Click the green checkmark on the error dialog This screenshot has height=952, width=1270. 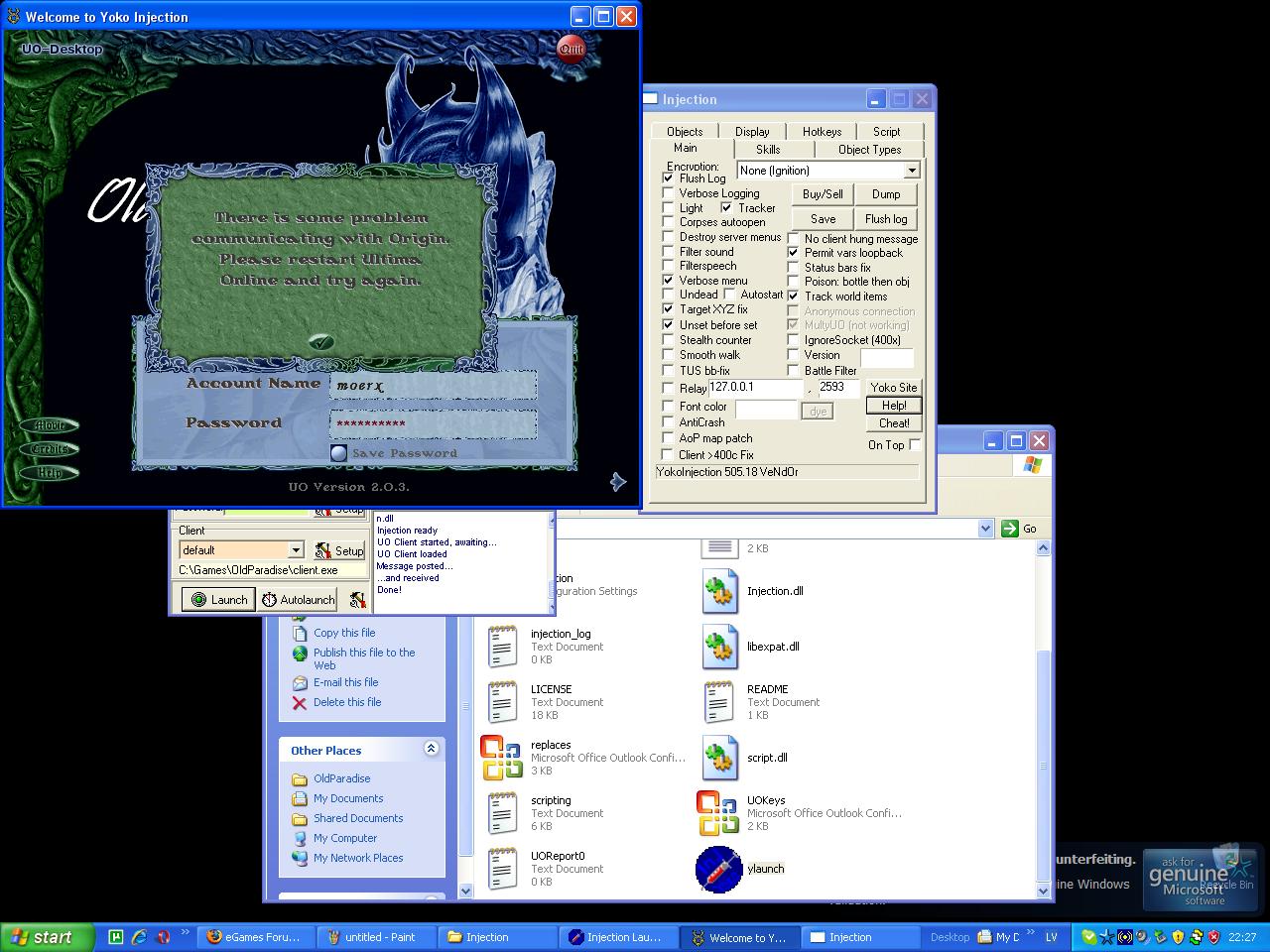pos(319,341)
